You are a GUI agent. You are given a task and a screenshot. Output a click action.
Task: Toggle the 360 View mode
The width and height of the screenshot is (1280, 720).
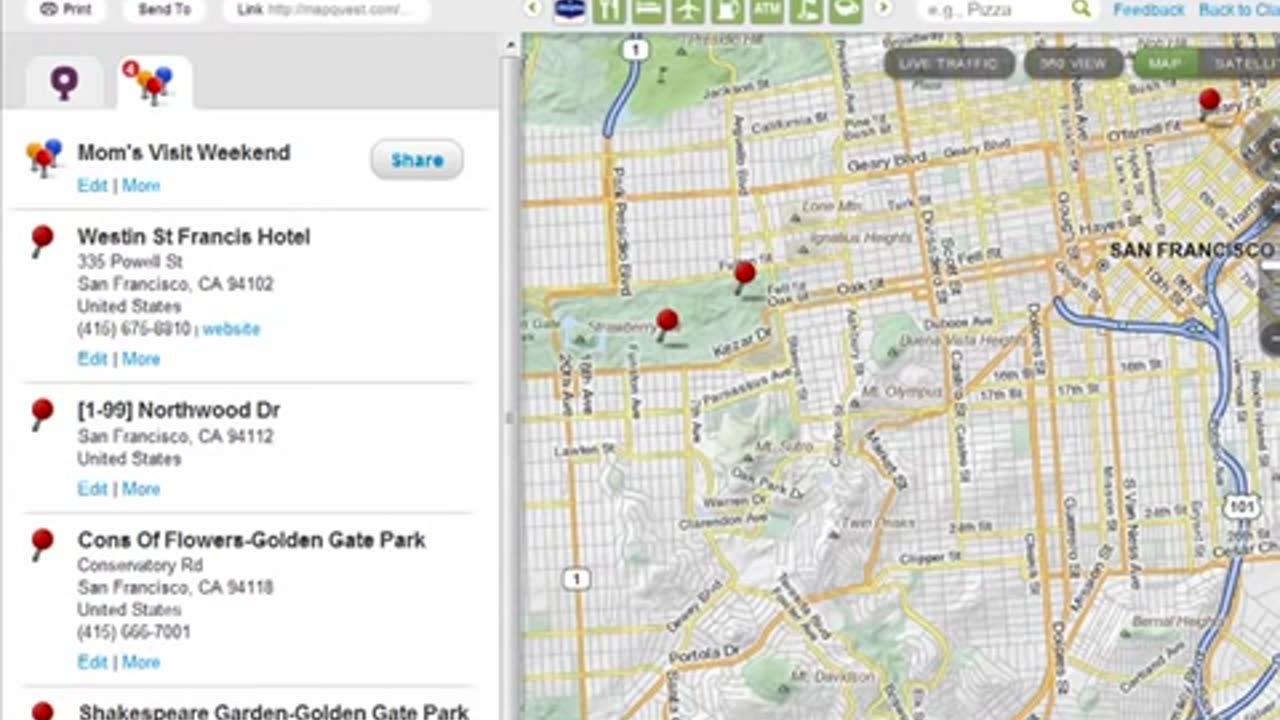pyautogui.click(x=1073, y=63)
